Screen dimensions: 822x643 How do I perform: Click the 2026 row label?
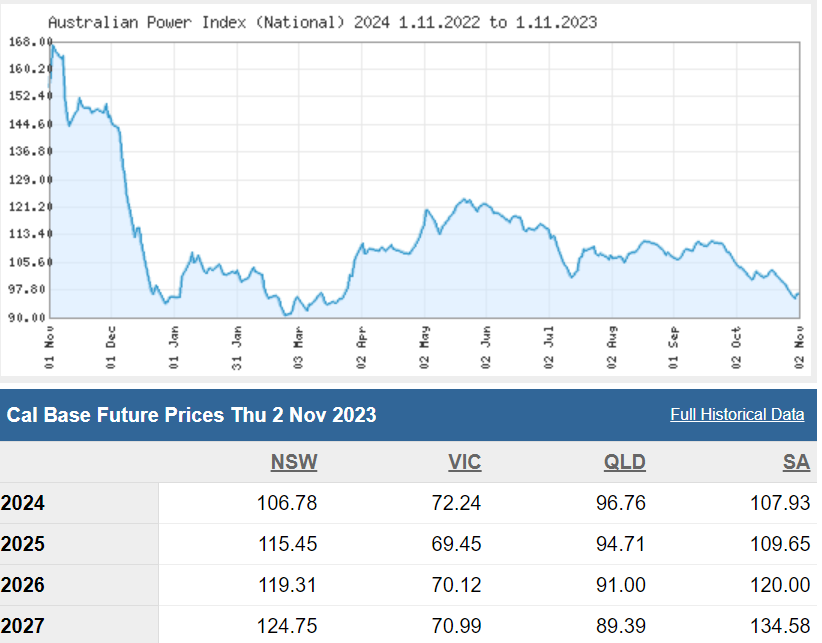[x=23, y=585]
